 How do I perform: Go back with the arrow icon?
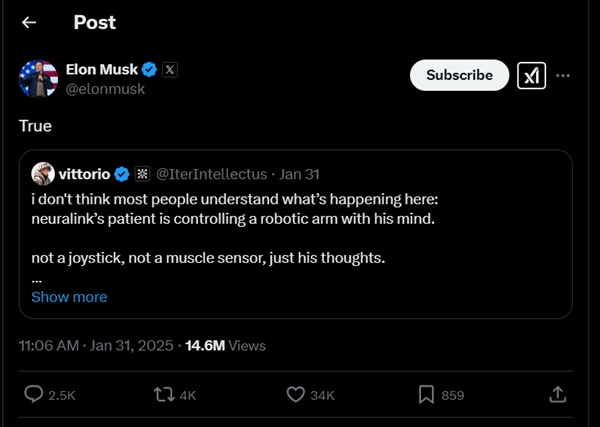pos(29,23)
